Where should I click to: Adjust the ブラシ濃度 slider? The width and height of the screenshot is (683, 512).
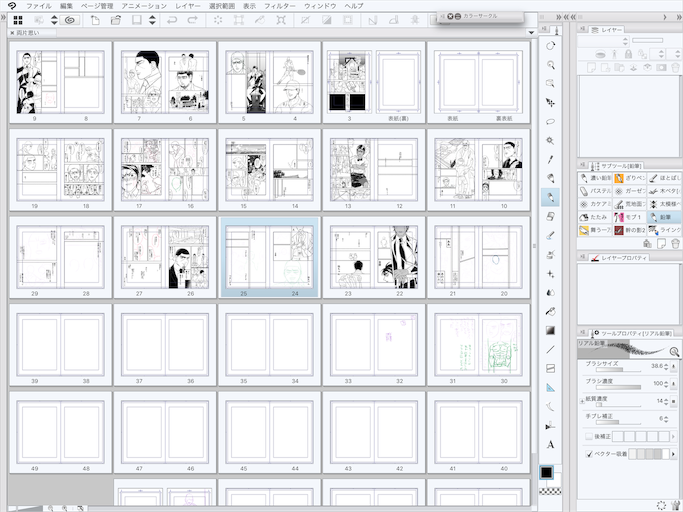tap(619, 387)
